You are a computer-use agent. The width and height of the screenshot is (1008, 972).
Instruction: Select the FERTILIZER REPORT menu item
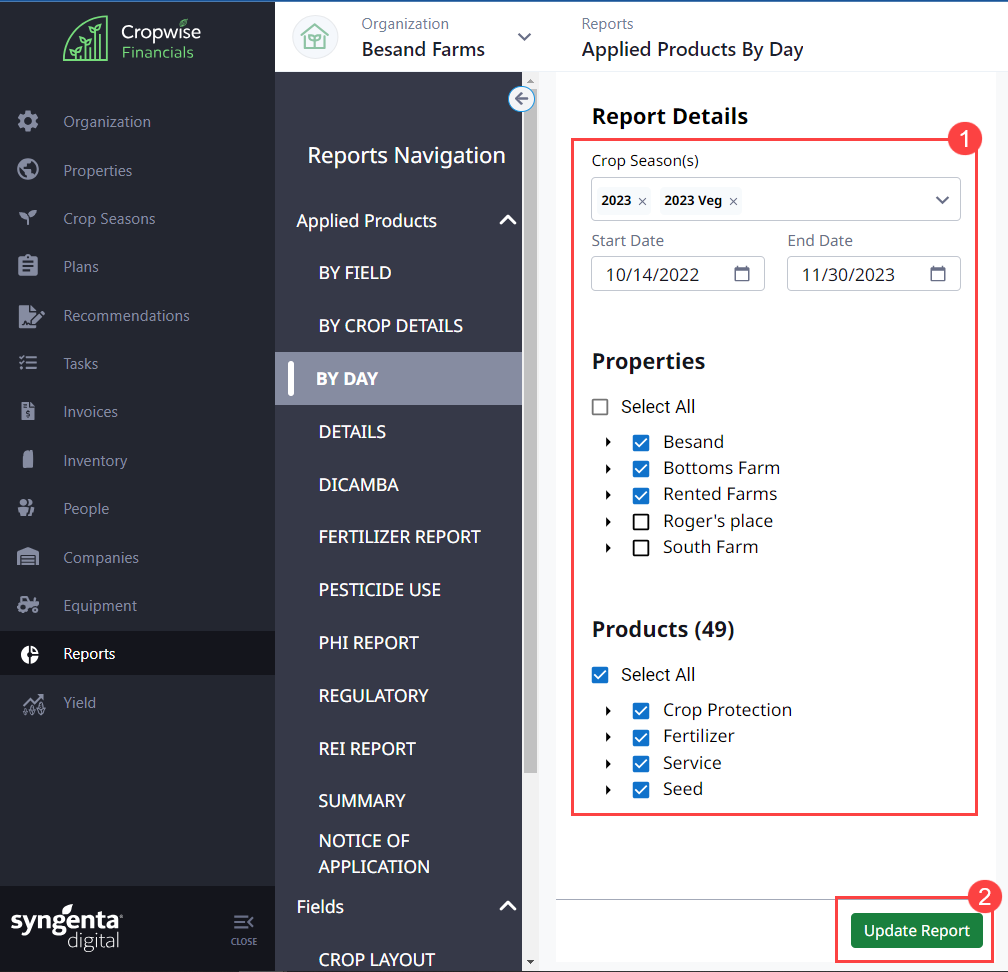(x=399, y=537)
